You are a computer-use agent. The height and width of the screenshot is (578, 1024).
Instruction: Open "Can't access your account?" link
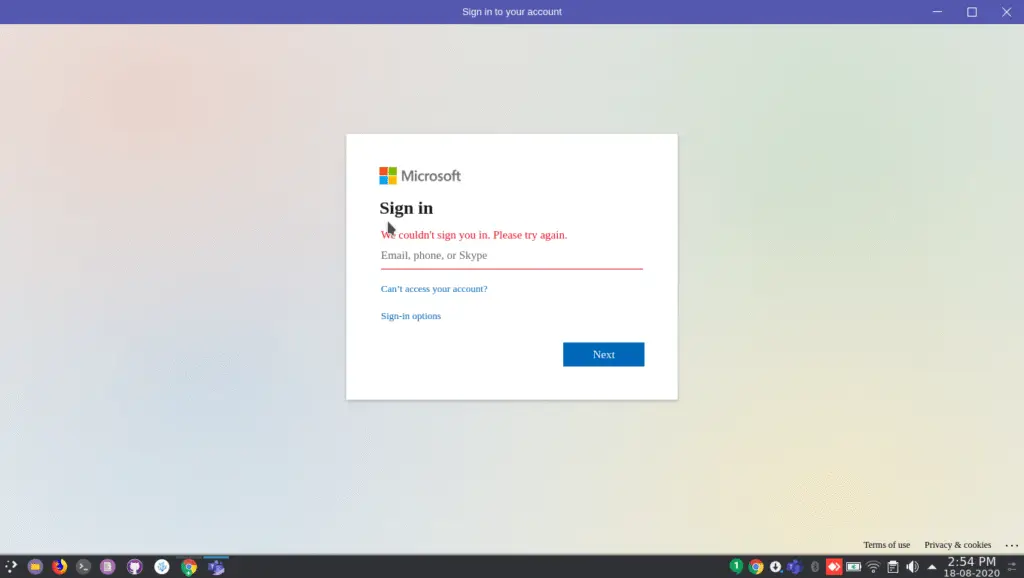coord(434,289)
